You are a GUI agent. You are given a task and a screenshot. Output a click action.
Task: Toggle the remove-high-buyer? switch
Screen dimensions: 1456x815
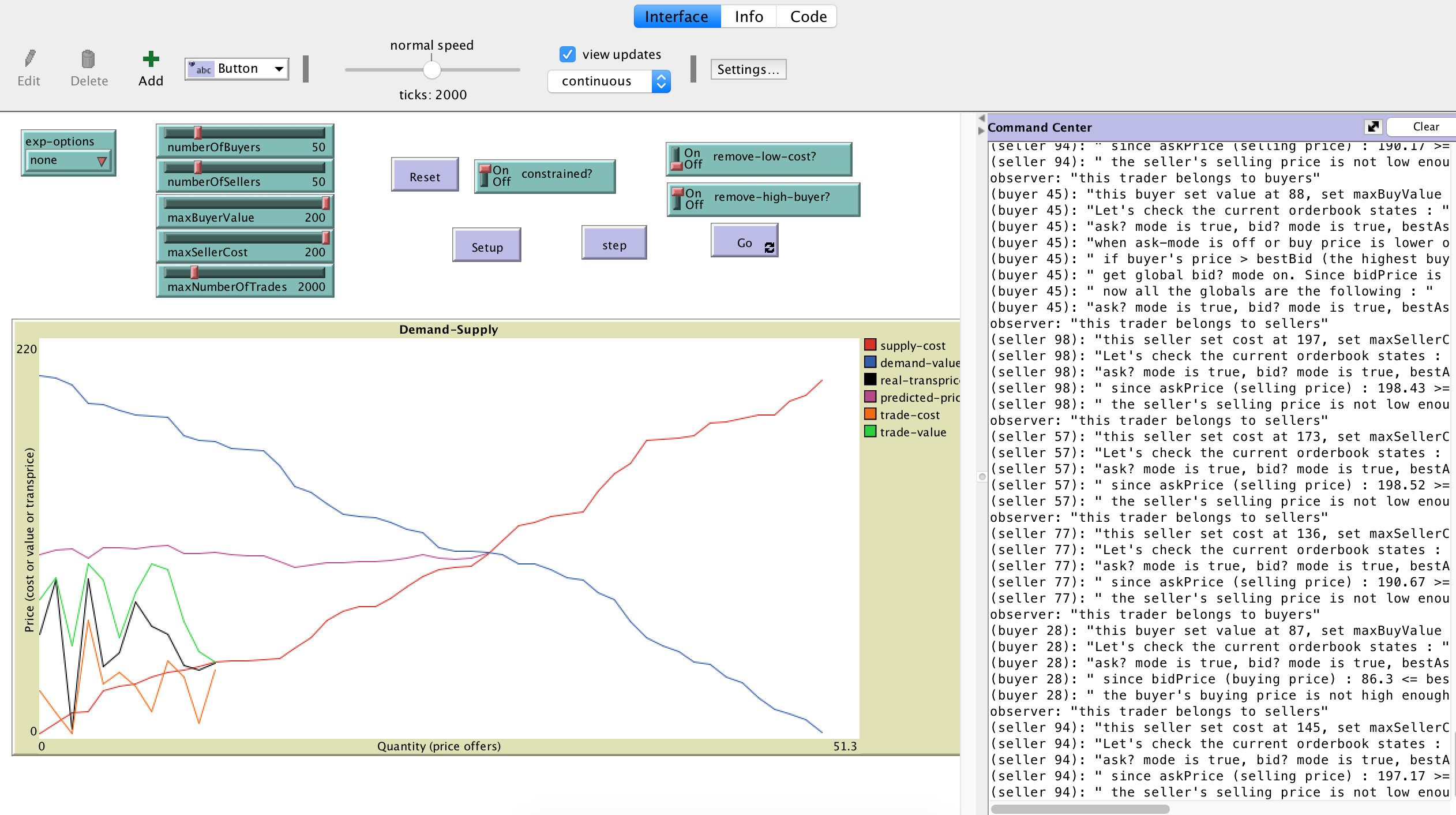(678, 199)
